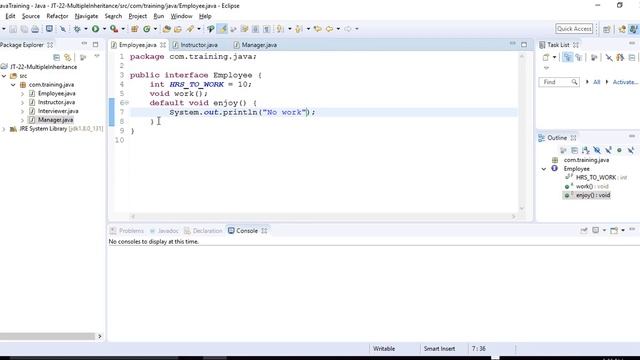Click the Run Last Tool external tools icon
Viewport: 640px width, 360px height.
coord(114,29)
